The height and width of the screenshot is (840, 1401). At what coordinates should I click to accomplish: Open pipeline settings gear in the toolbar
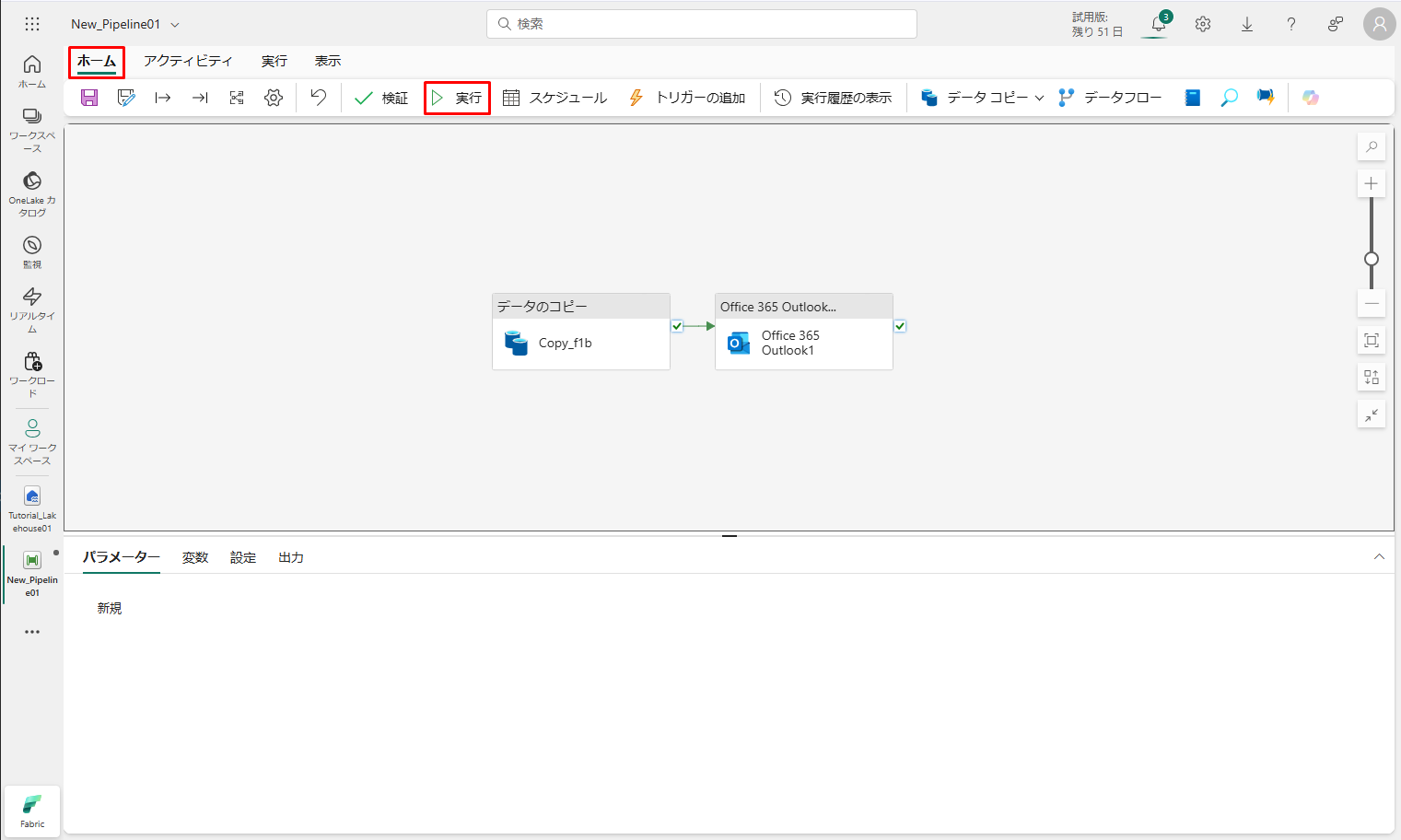(274, 98)
